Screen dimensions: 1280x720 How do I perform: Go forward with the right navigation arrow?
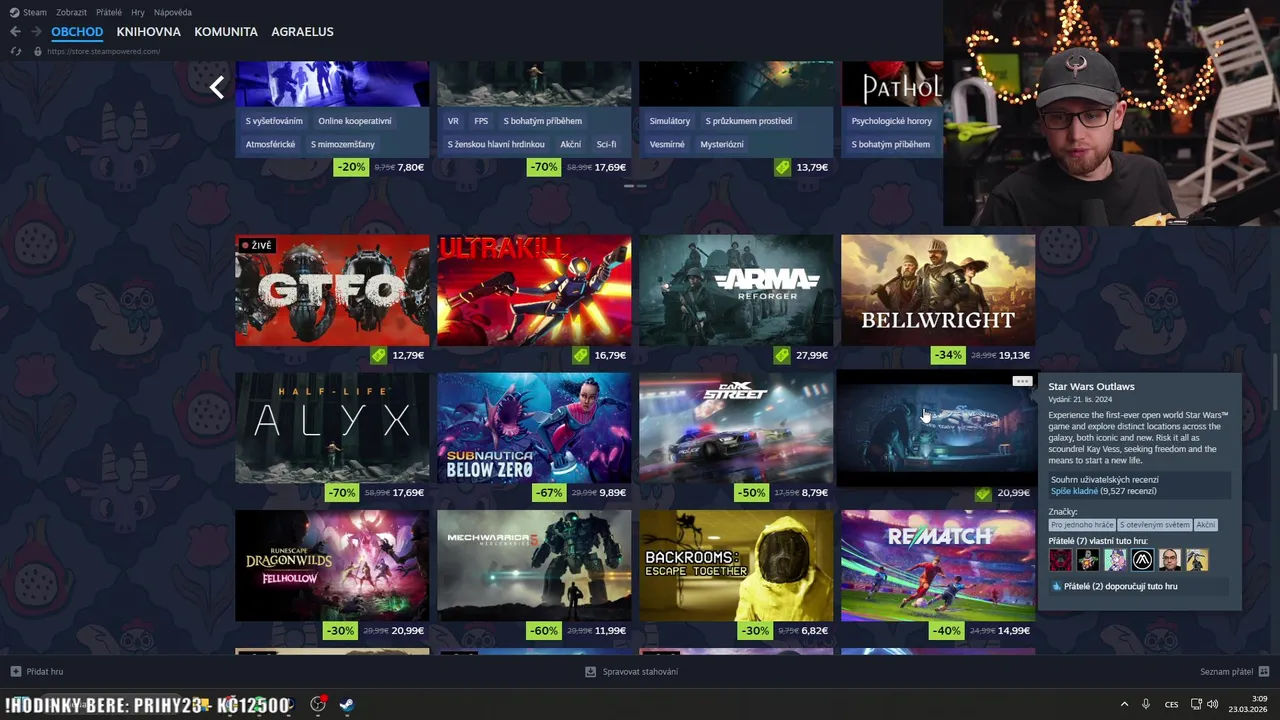pyautogui.click(x=36, y=32)
